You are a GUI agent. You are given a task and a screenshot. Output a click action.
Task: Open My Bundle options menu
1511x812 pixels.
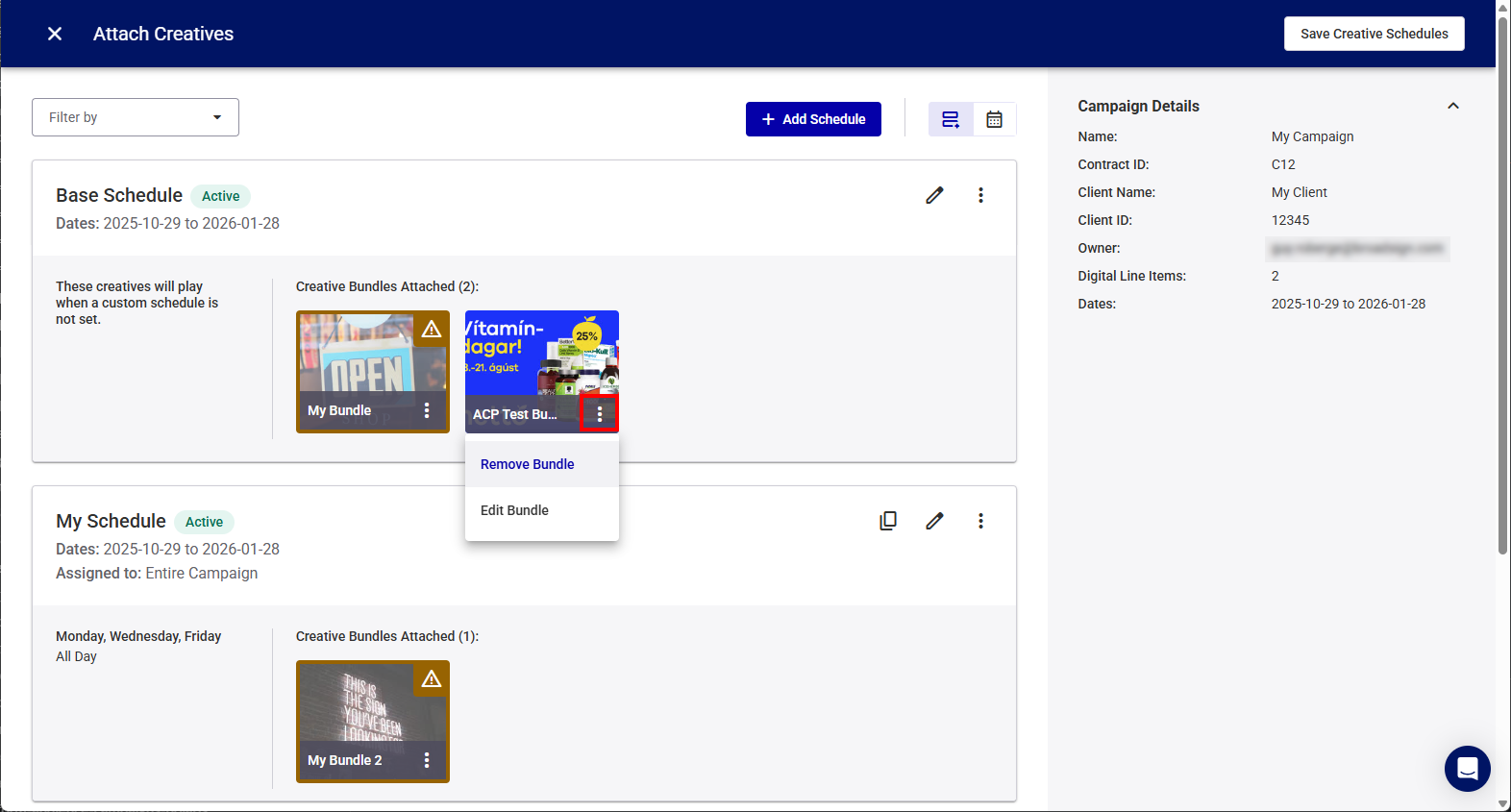point(427,410)
